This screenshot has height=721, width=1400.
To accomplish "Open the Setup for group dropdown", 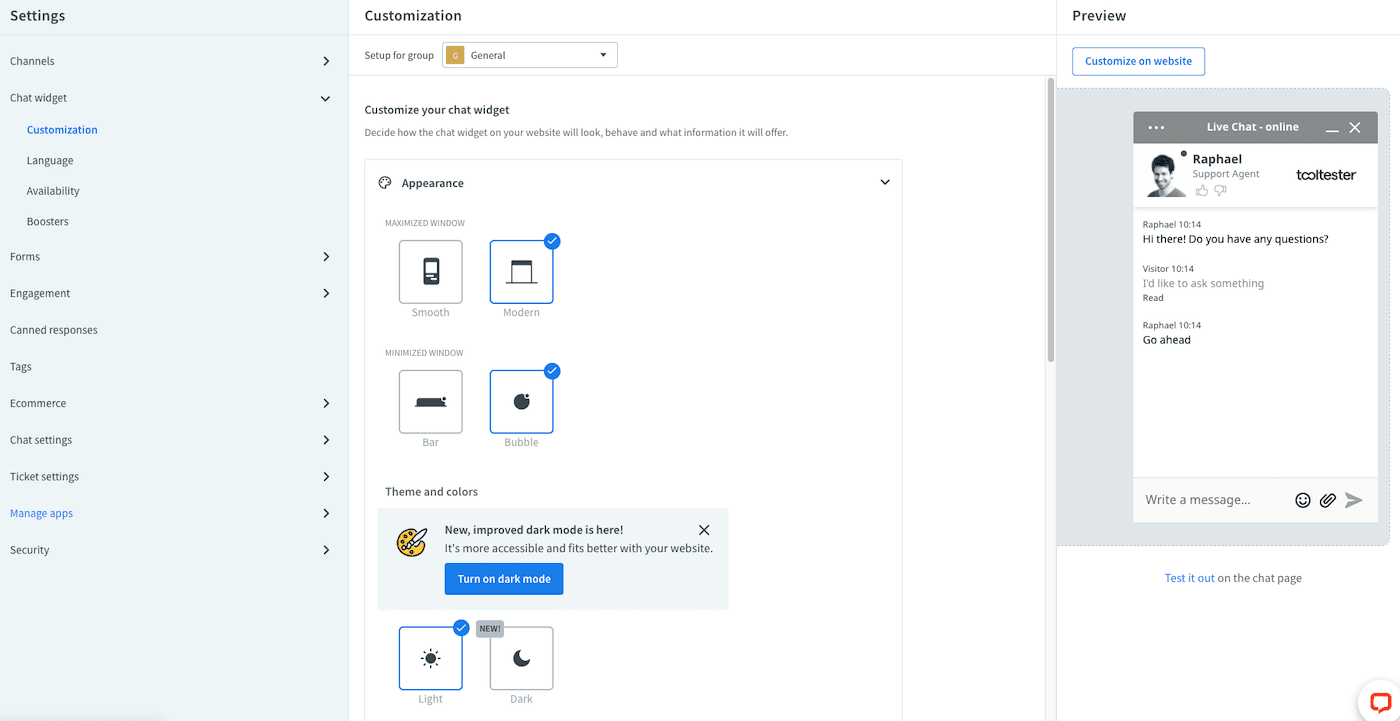I will point(530,55).
